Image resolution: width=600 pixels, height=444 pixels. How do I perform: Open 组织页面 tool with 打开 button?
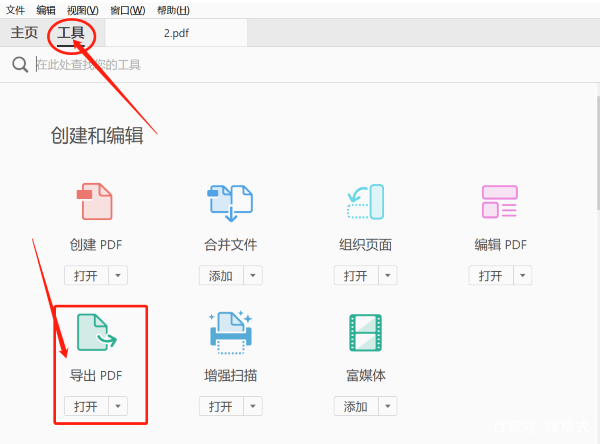tap(356, 275)
